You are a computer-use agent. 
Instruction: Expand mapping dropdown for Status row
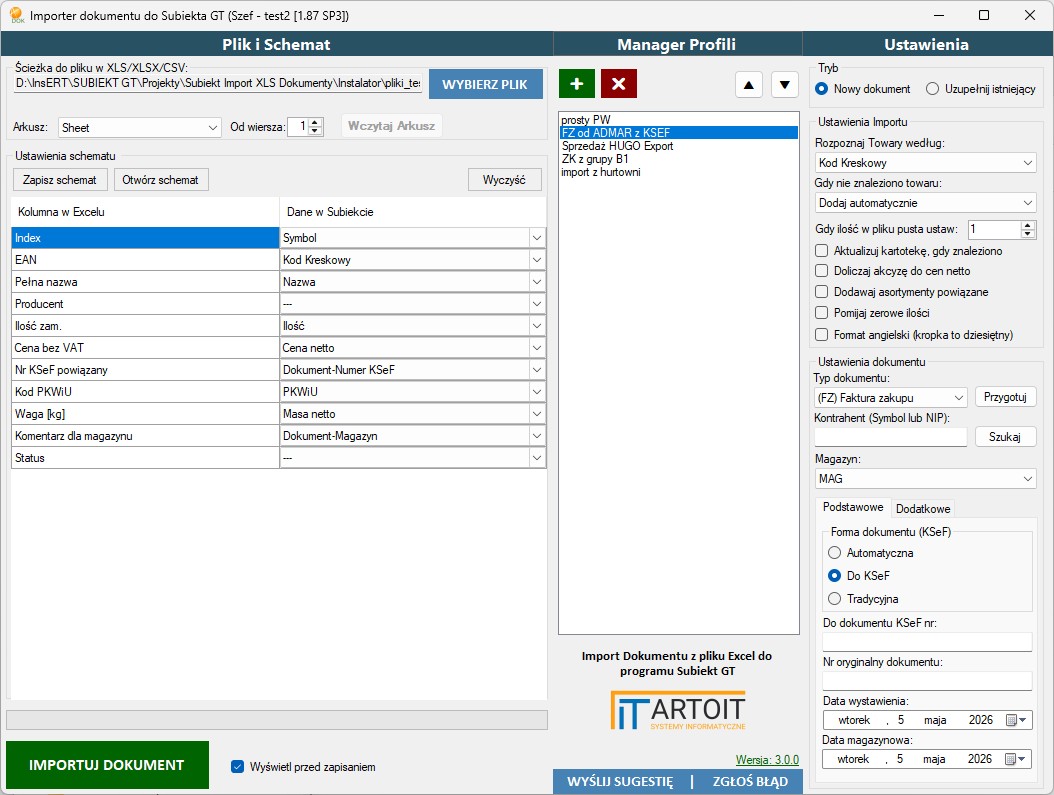tap(537, 458)
